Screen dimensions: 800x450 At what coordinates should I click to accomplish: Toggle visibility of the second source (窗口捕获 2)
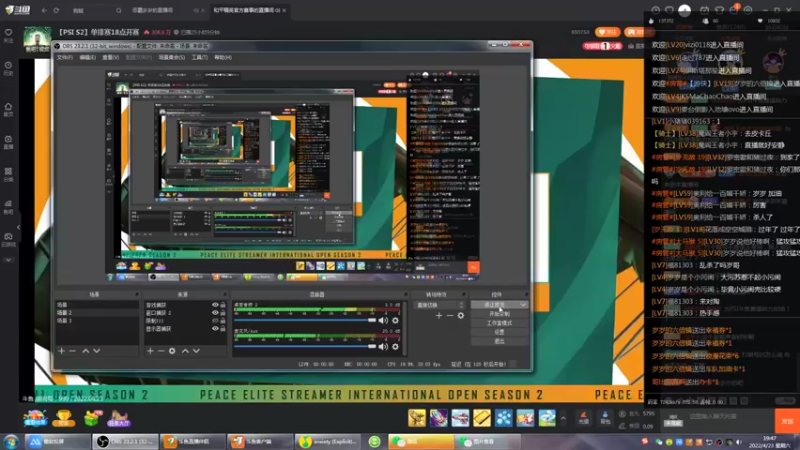tap(215, 313)
